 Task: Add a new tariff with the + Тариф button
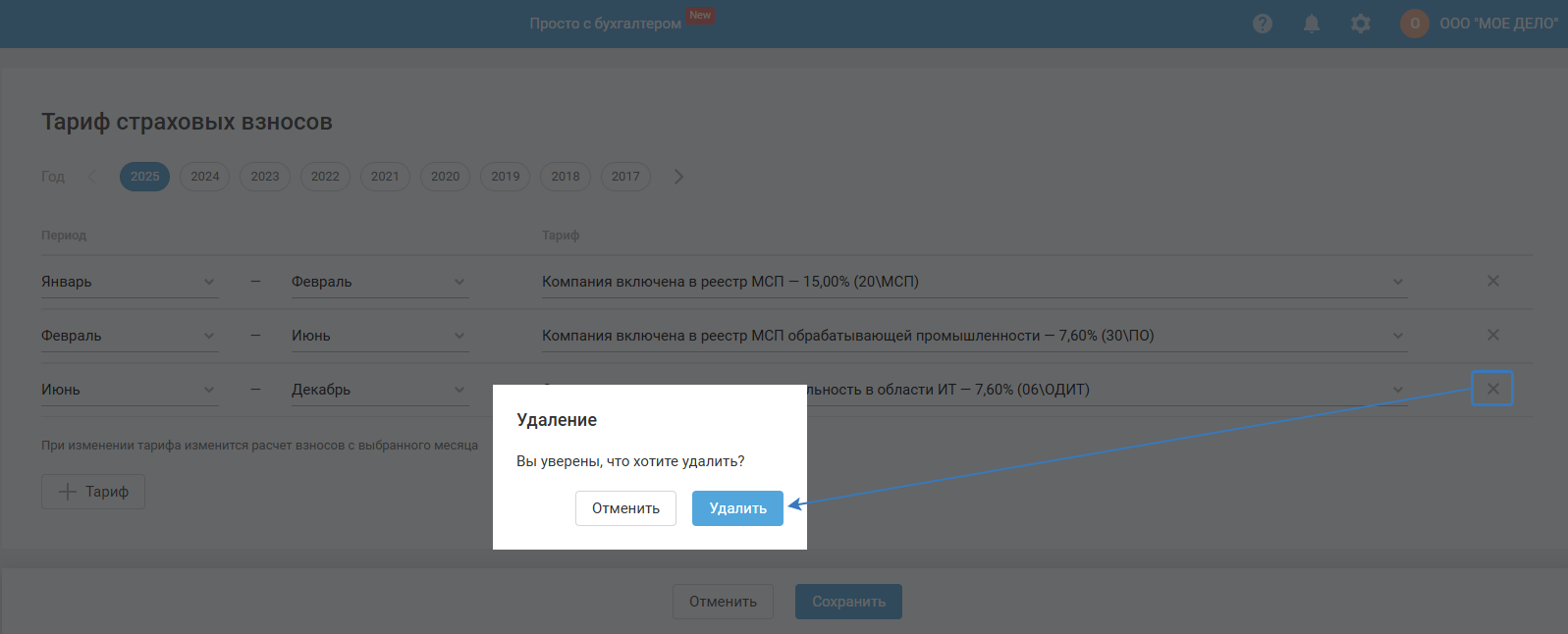click(x=93, y=492)
